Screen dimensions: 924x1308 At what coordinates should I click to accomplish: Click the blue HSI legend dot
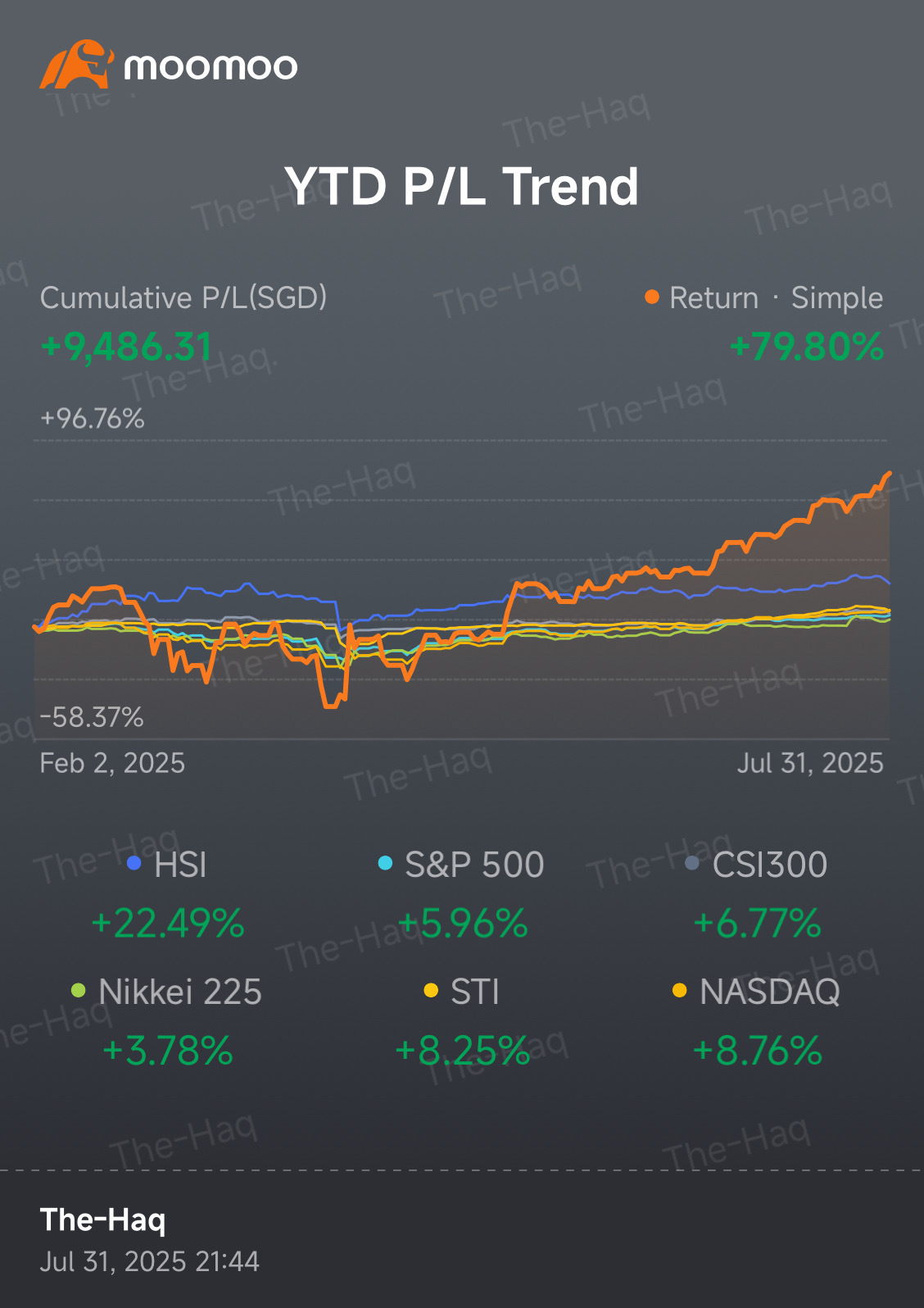[134, 863]
